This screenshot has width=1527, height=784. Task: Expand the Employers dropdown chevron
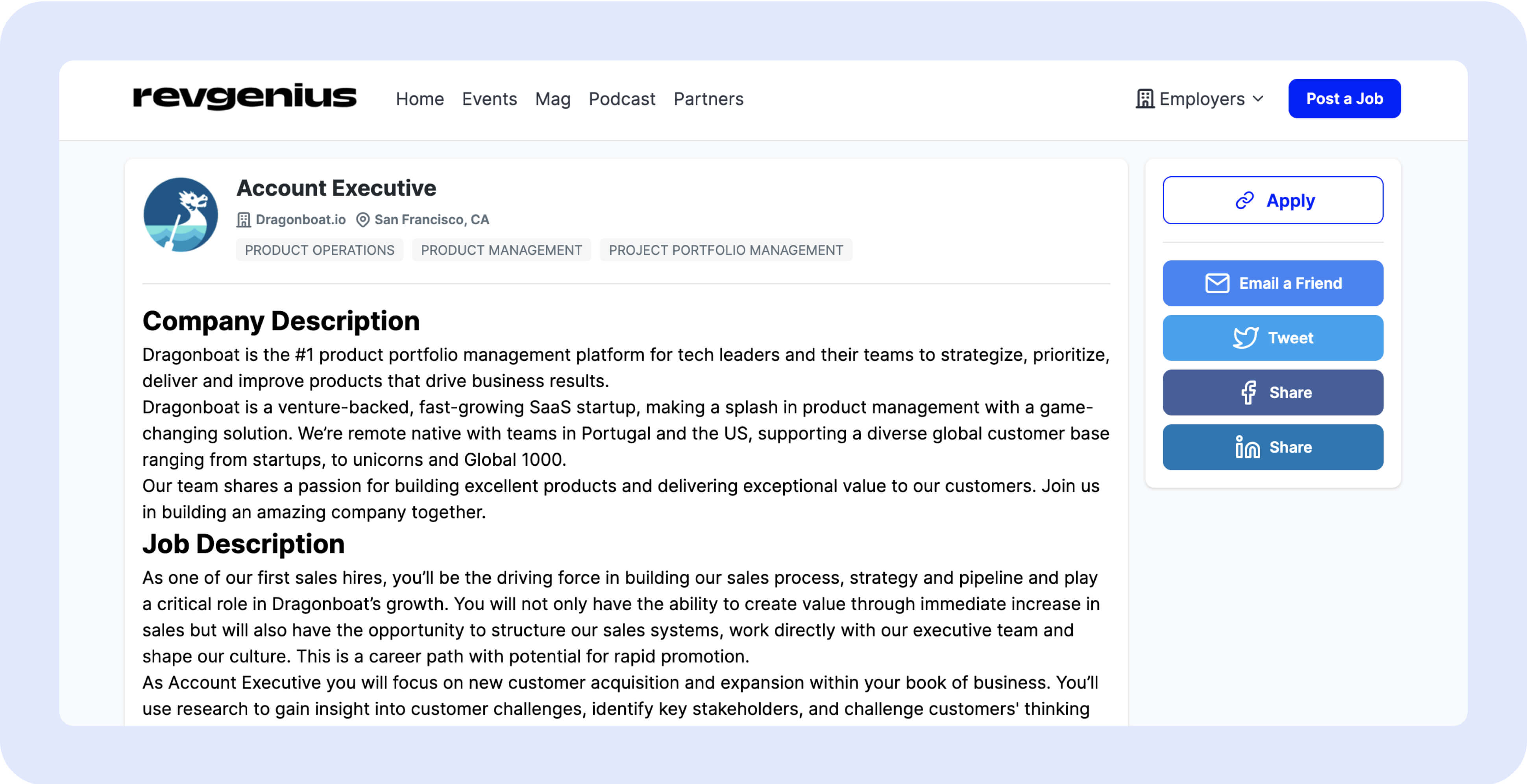[x=1259, y=99]
